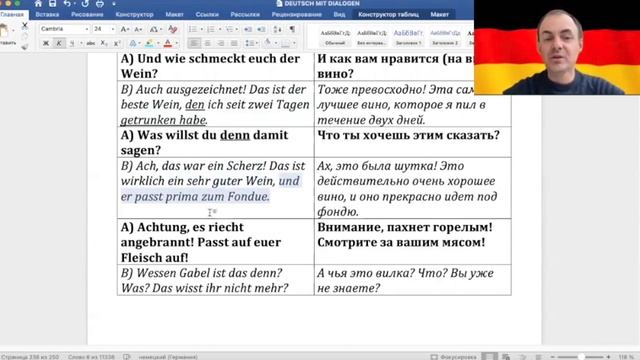Open the underline style dropdown arrow
Image resolution: width=640 pixels, height=360 pixels.
point(81,43)
